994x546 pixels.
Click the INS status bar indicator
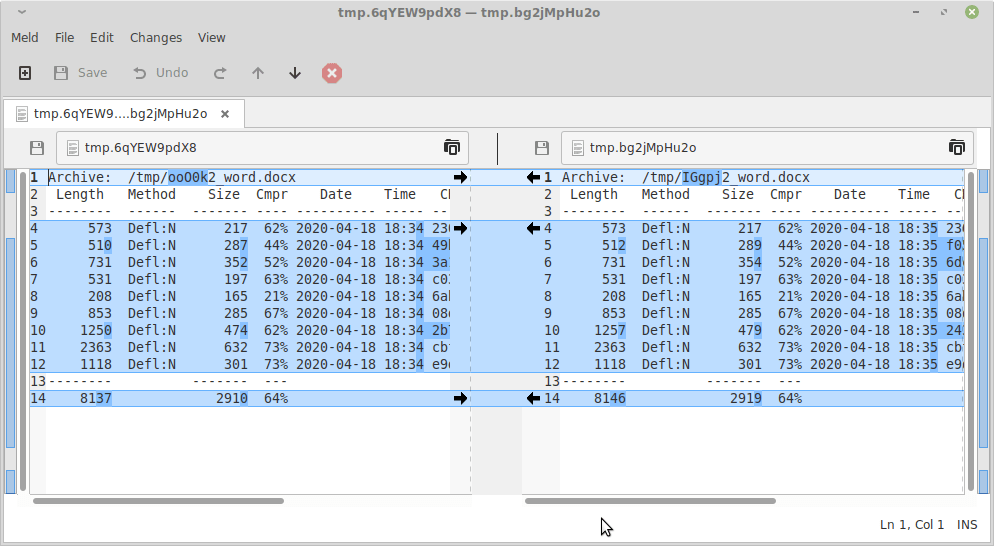[x=967, y=524]
